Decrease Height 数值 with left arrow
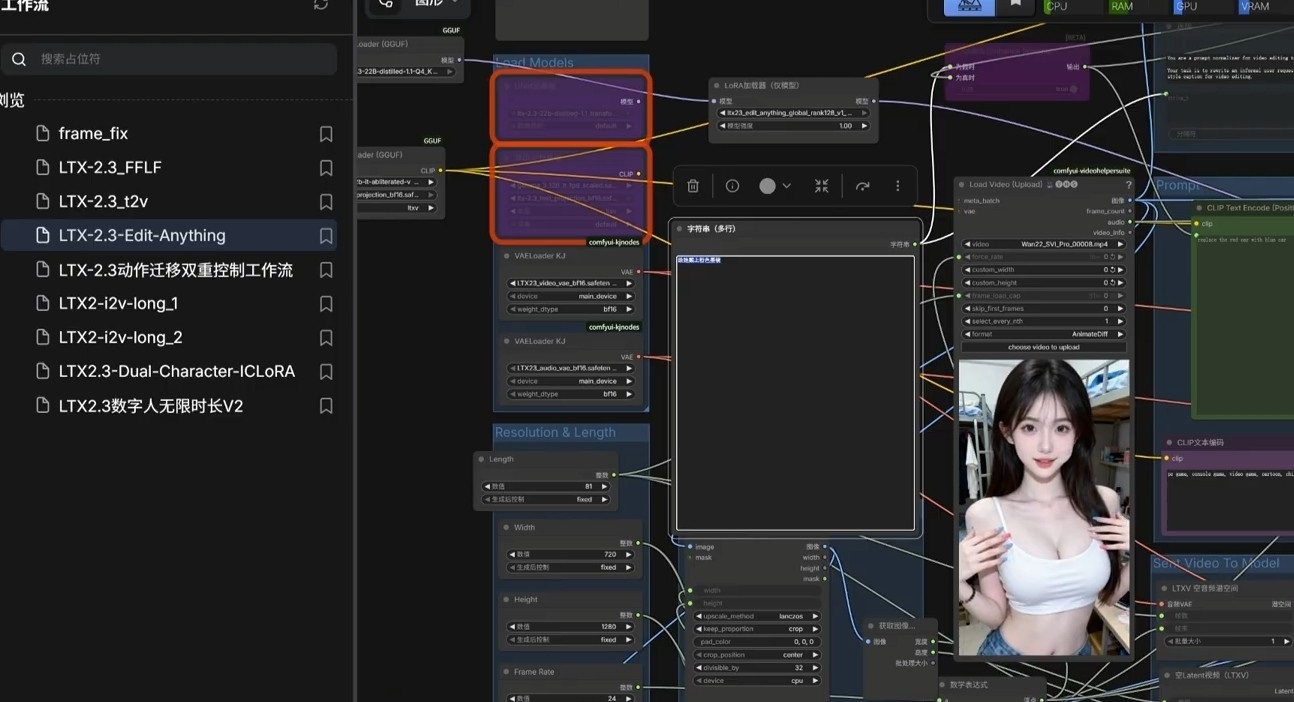 tap(512, 626)
